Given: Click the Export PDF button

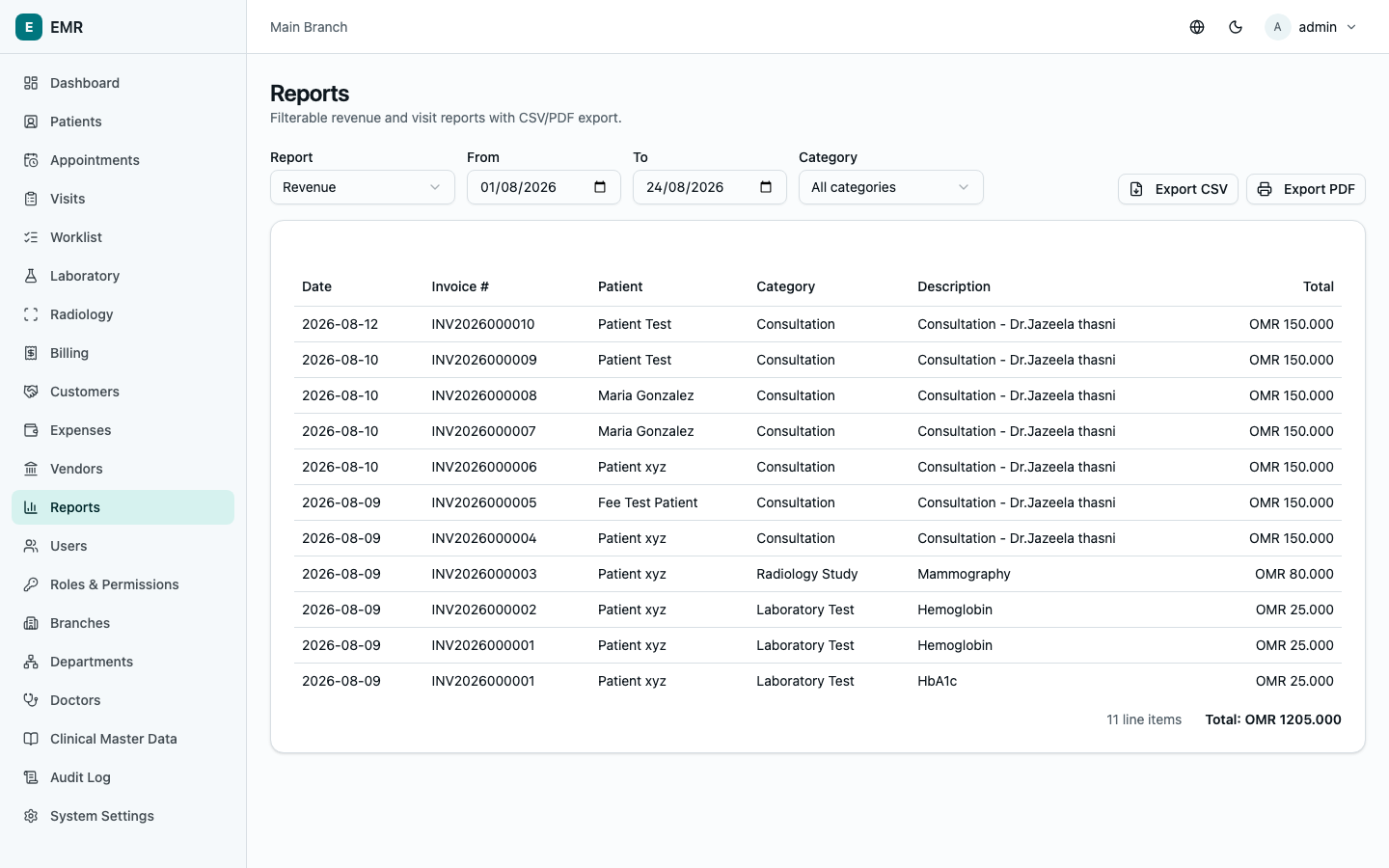Looking at the screenshot, I should point(1306,189).
